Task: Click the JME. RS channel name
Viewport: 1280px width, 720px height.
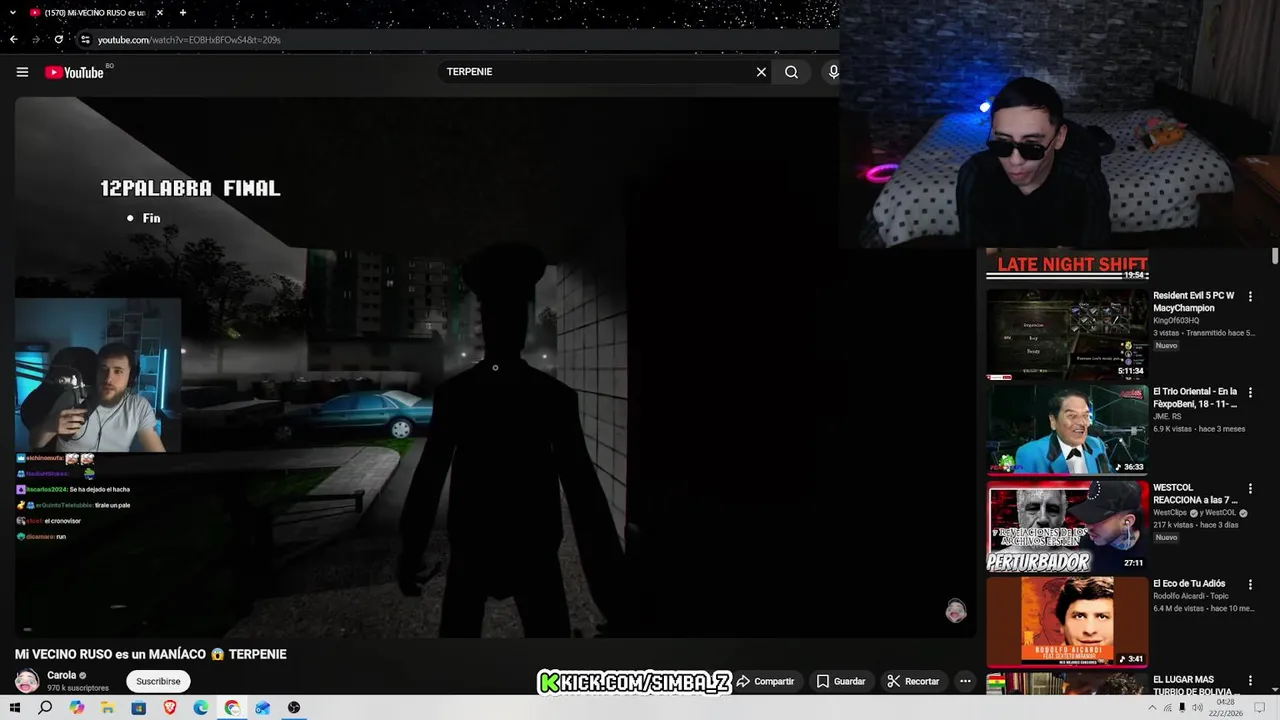Action: 1167,416
